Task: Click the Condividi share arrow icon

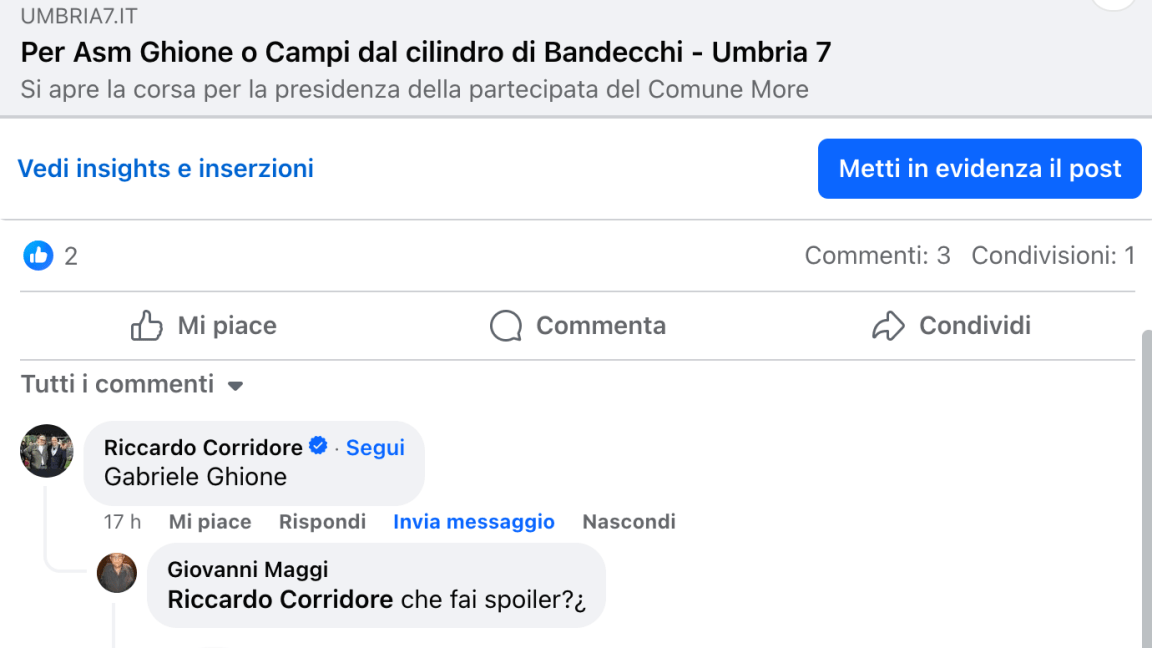Action: [x=888, y=326]
